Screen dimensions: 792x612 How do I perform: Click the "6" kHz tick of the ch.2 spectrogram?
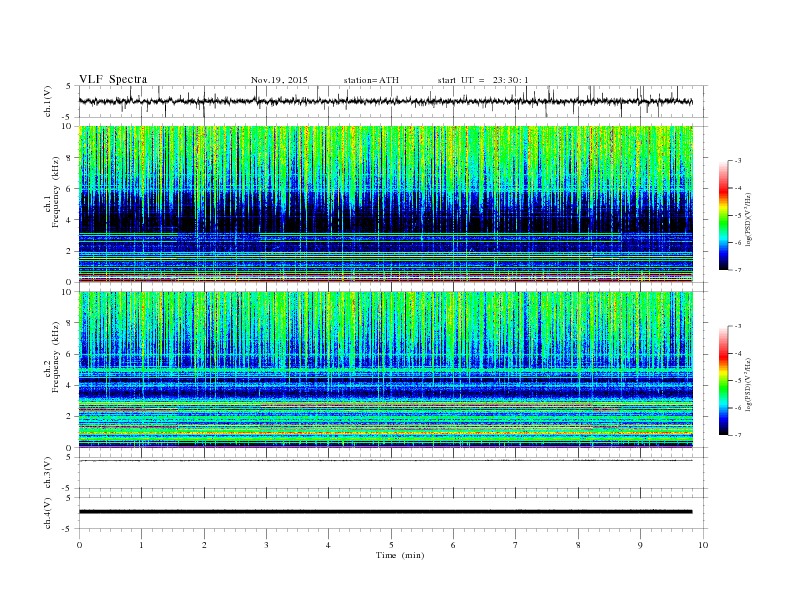click(69, 354)
